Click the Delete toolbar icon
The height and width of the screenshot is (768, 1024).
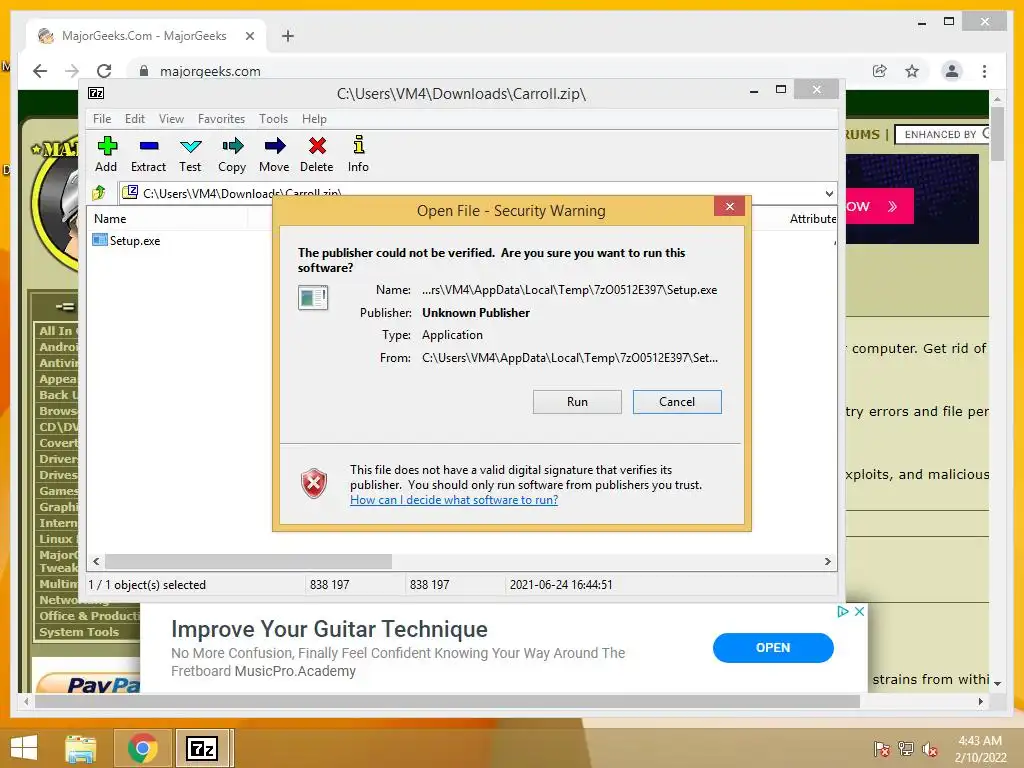317,146
